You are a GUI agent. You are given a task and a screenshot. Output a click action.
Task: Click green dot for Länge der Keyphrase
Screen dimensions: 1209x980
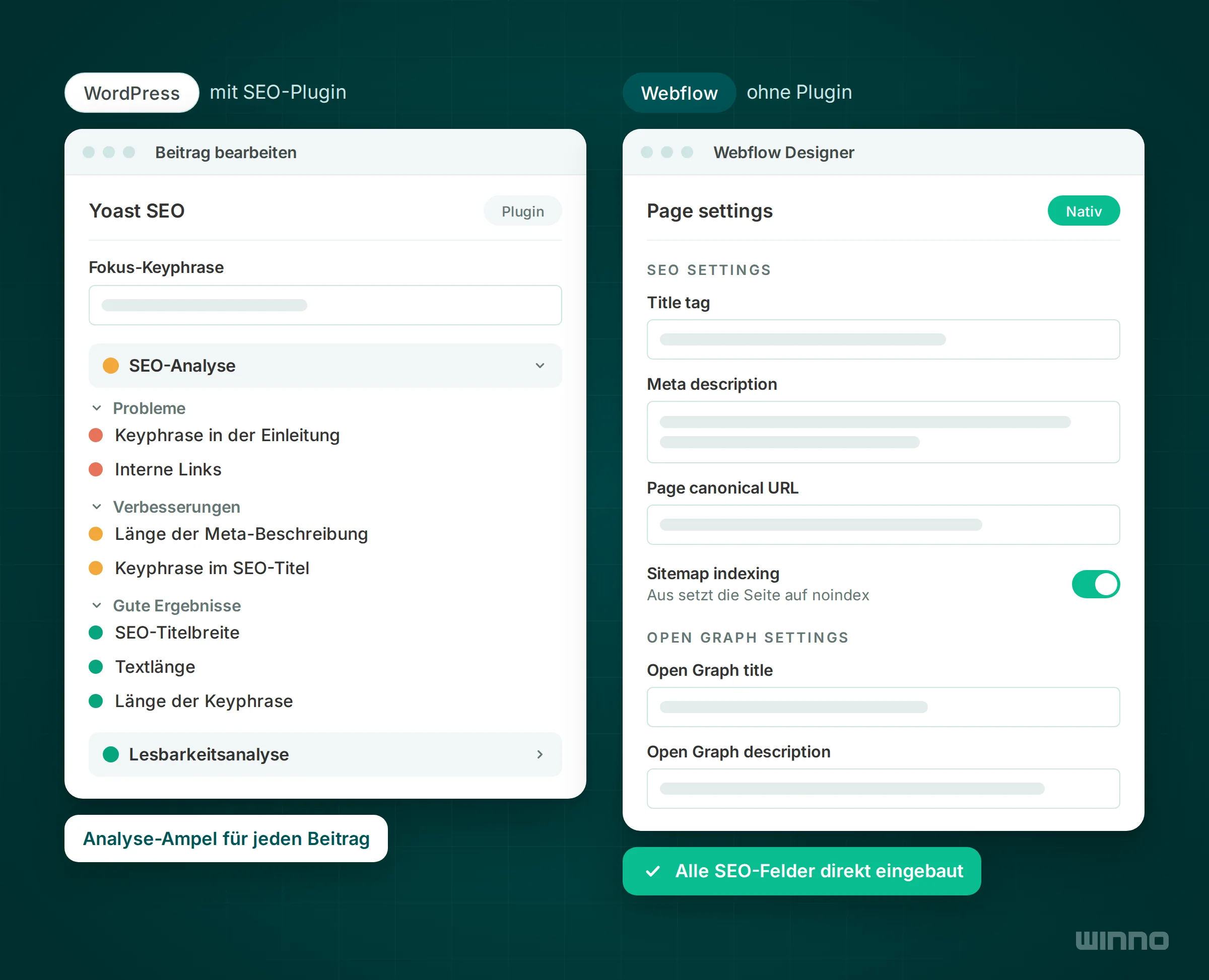click(x=96, y=701)
